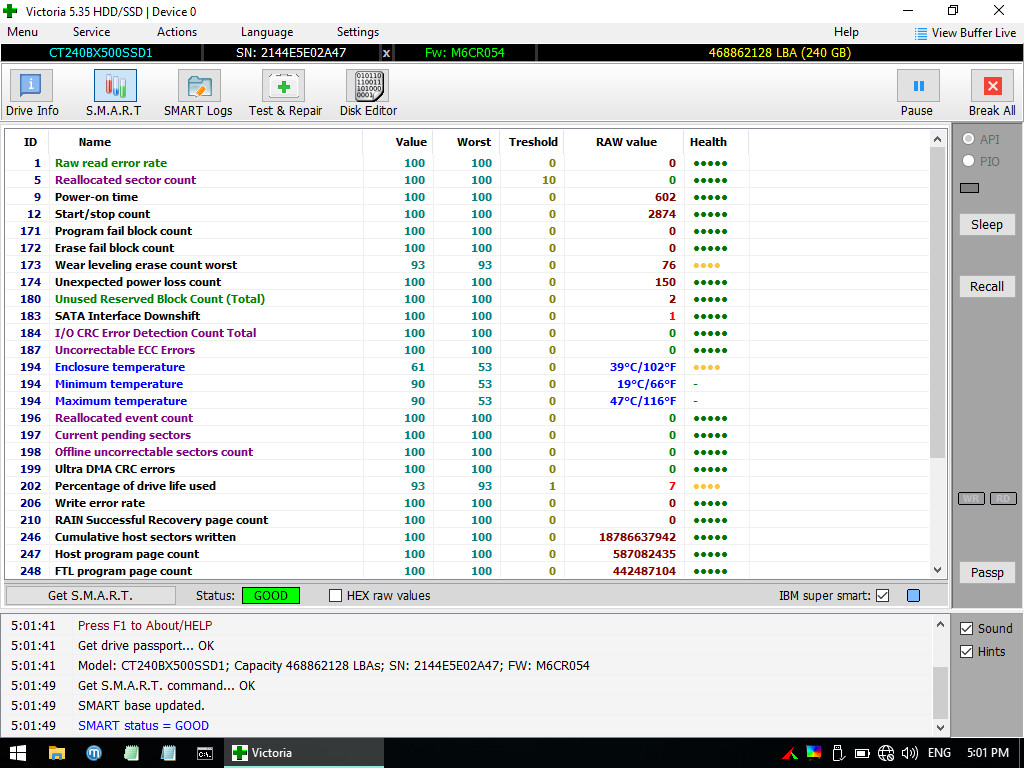Open the Test & Repair tool
This screenshot has width=1024, height=768.
pyautogui.click(x=285, y=93)
